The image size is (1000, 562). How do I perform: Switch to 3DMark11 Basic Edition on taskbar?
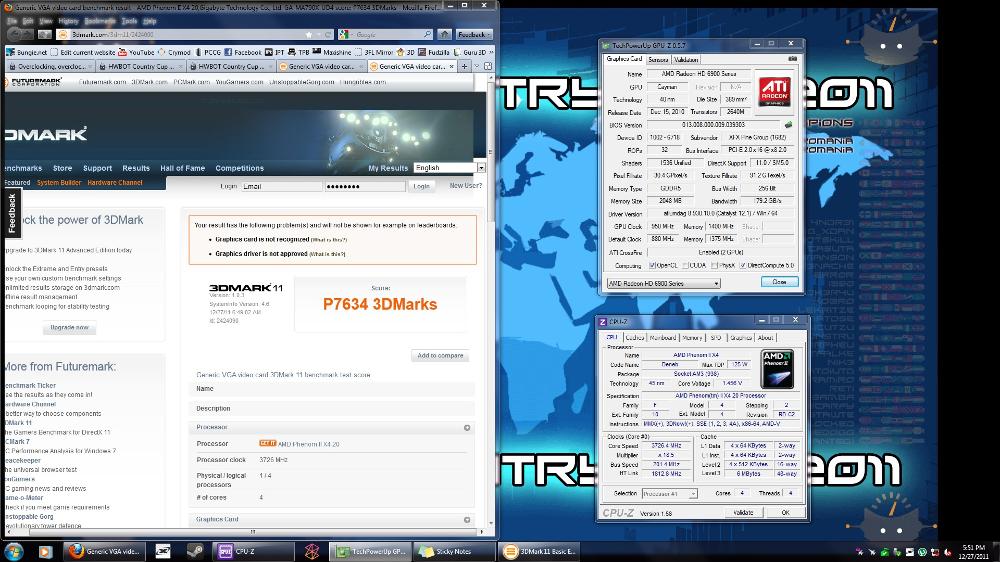539,551
